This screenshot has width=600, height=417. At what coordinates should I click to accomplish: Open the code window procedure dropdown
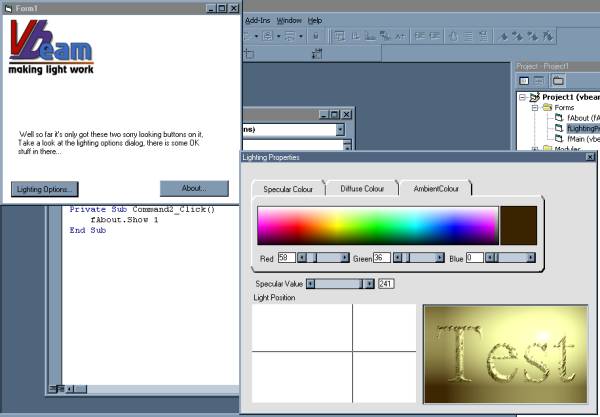pyautogui.click(x=340, y=129)
